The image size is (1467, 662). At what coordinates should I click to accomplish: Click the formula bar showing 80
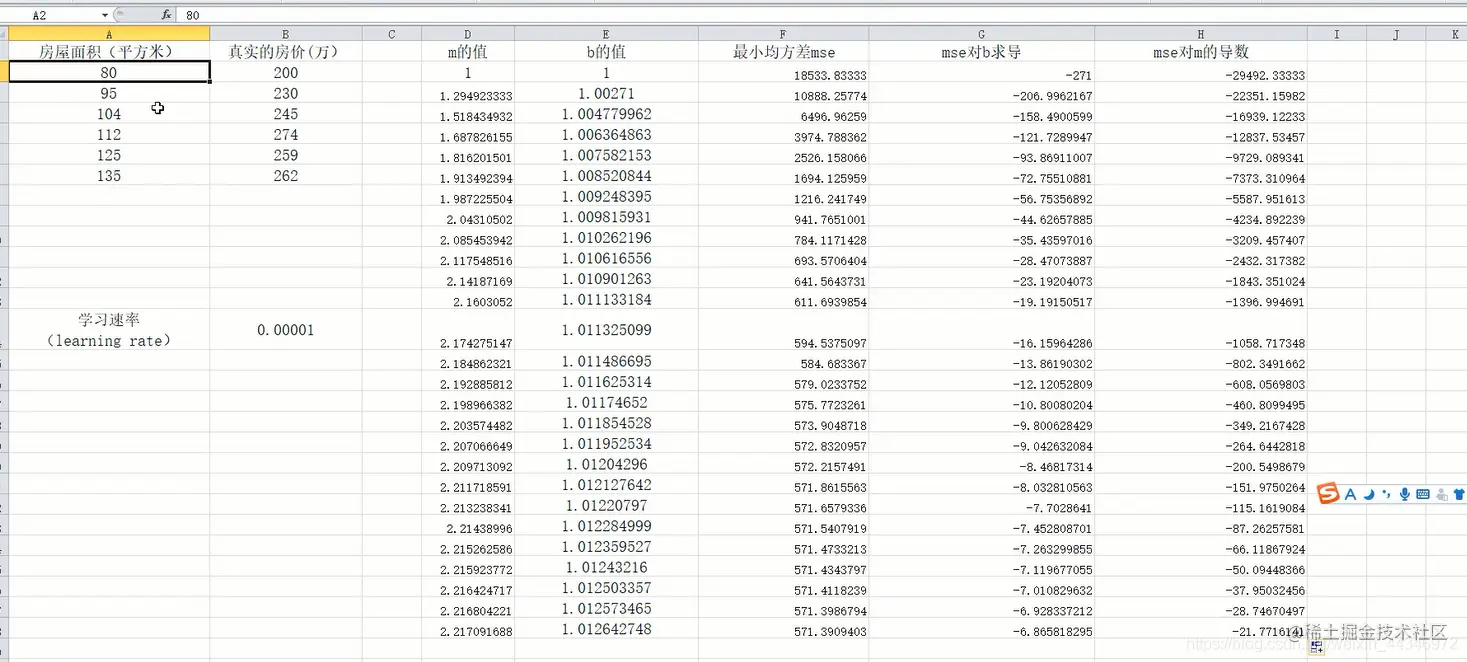click(820, 16)
